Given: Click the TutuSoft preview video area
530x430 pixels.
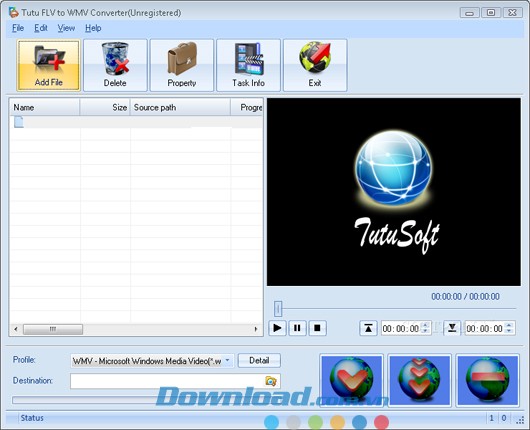Looking at the screenshot, I should tap(394, 192).
